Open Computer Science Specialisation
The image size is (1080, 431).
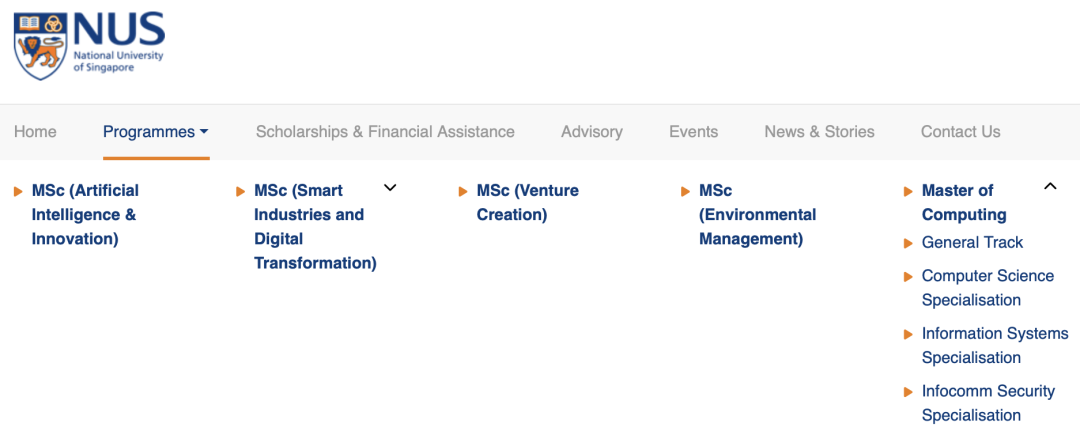tap(988, 288)
